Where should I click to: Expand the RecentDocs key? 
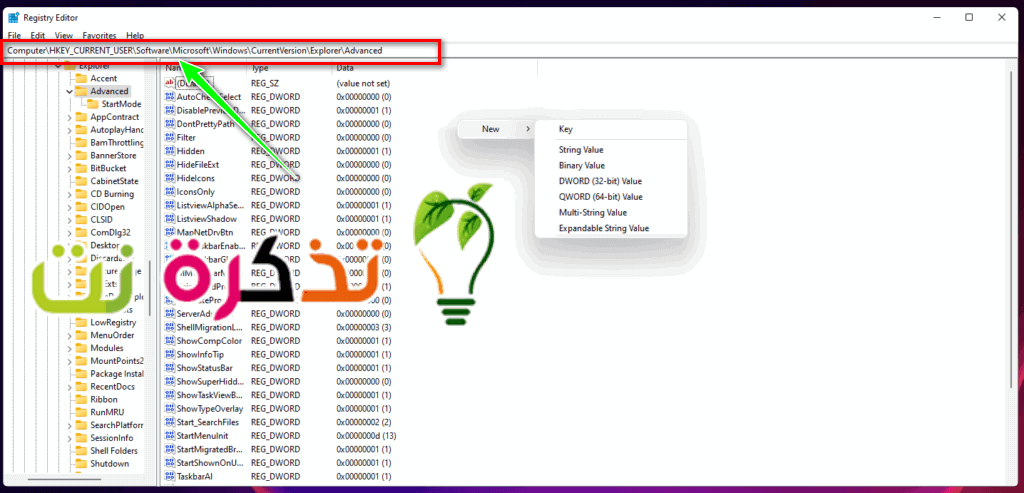[x=69, y=387]
